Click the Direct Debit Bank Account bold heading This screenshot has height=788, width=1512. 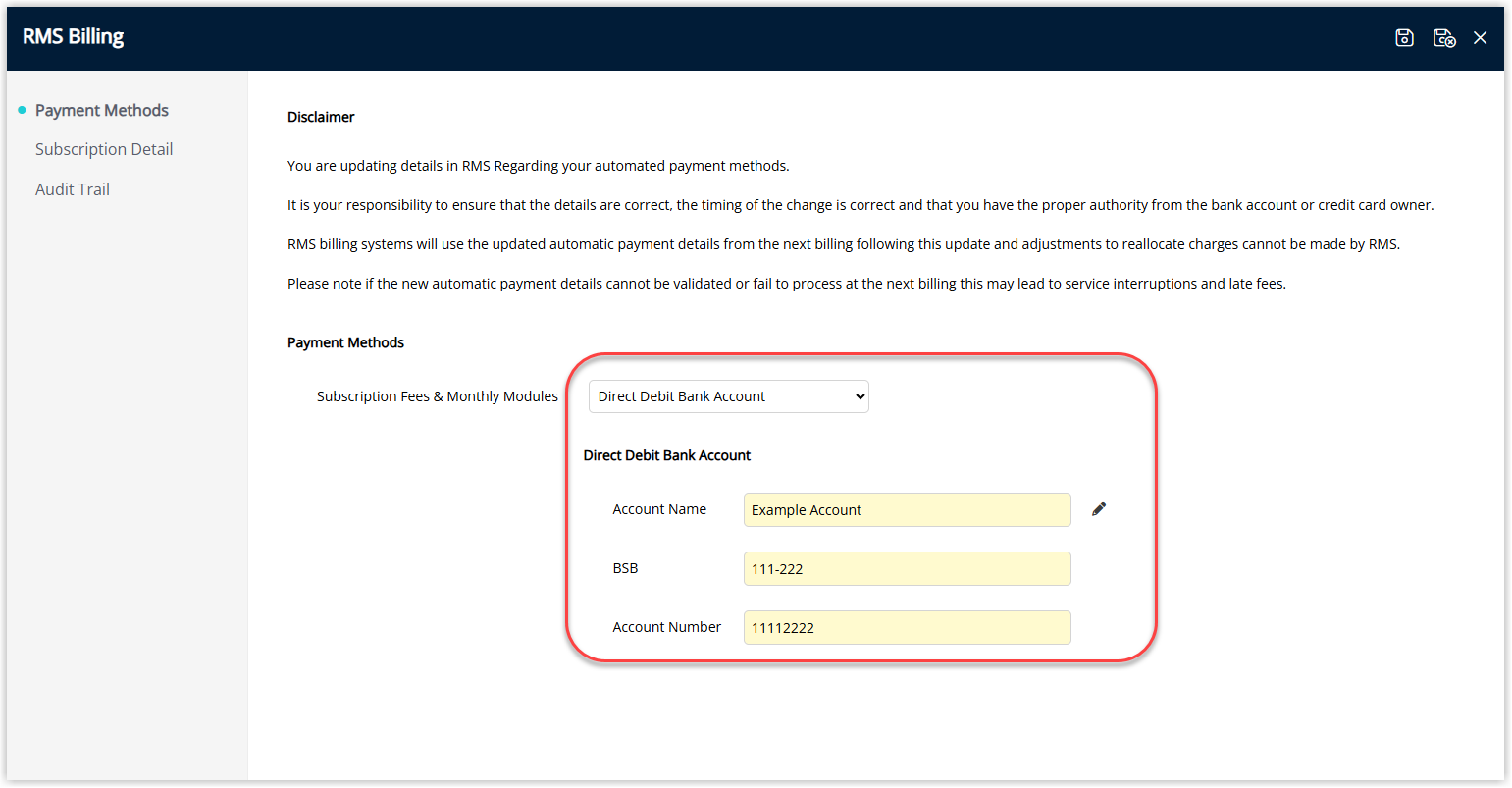click(667, 455)
